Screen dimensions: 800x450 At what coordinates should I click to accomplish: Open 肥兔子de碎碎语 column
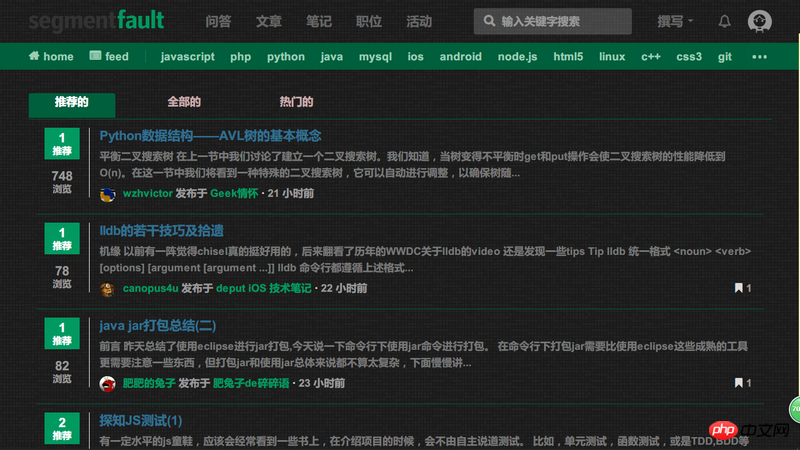251,383
